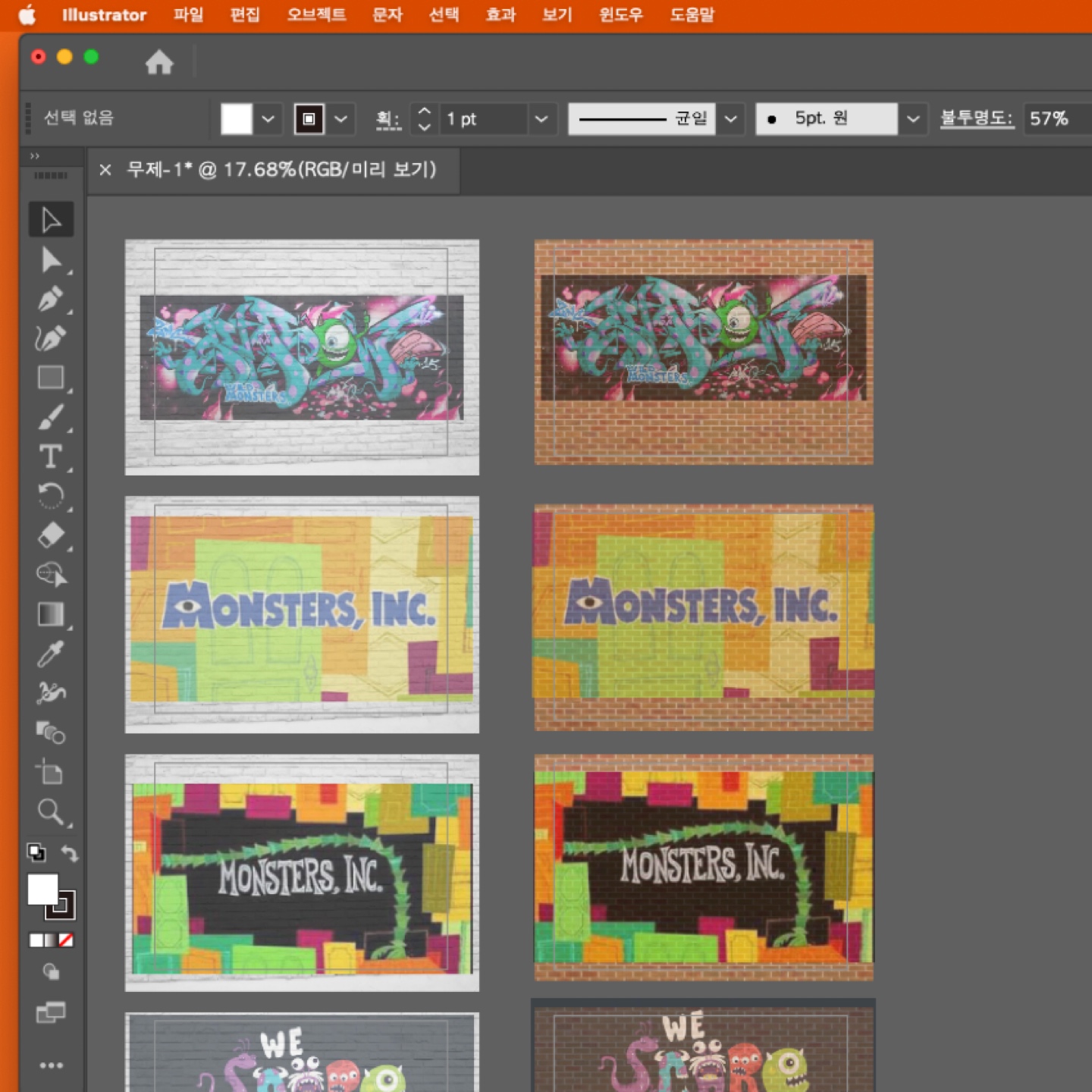Select the Puppet Warp tool
Screen dimensions: 1092x1092
click(x=51, y=693)
